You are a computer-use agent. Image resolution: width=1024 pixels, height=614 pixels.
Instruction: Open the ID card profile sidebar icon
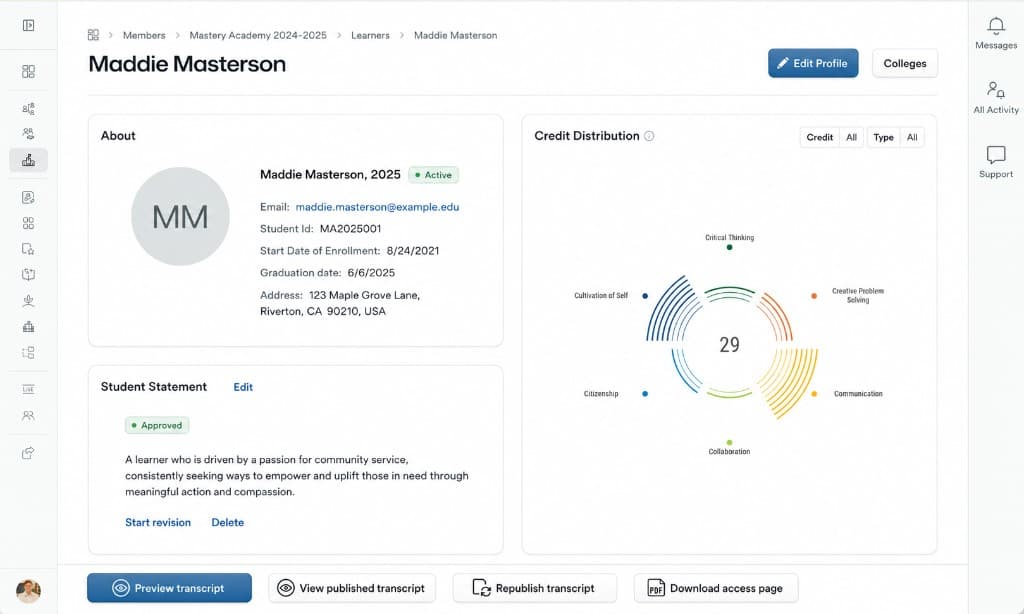28,197
